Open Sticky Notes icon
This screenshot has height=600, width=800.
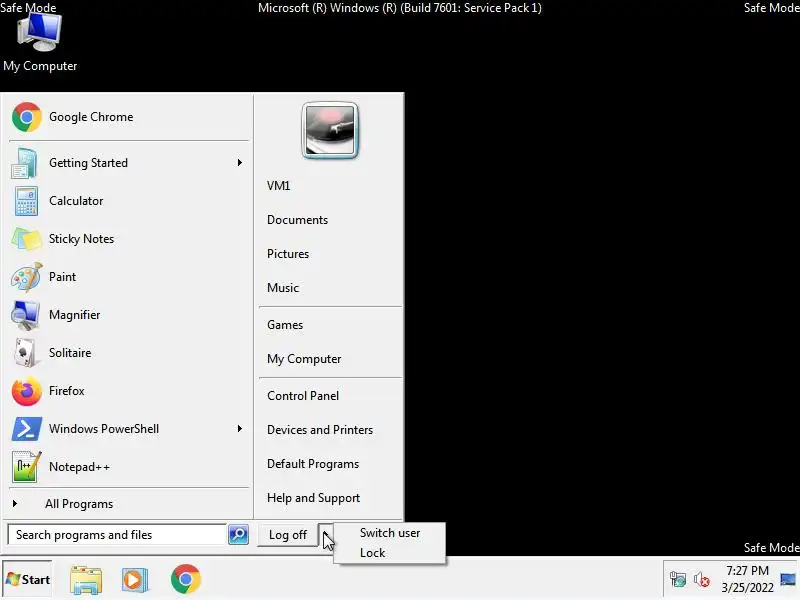26,239
